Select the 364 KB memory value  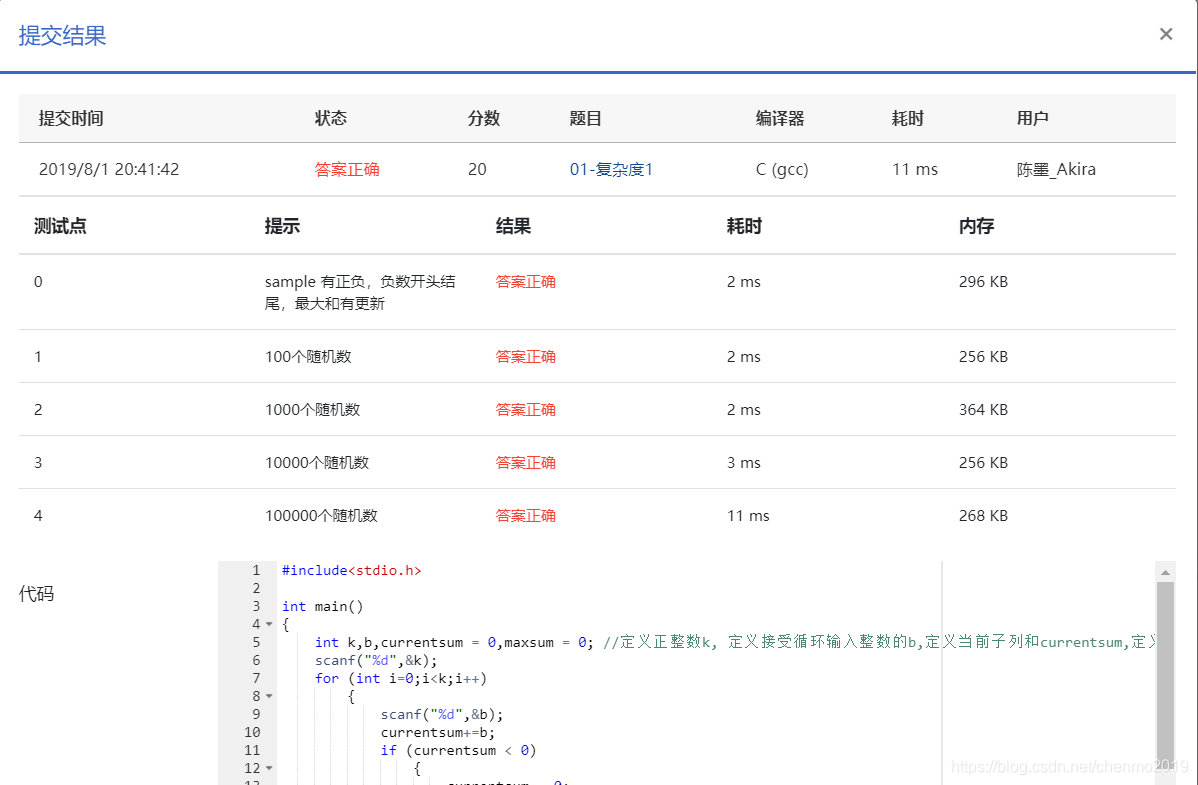(983, 410)
